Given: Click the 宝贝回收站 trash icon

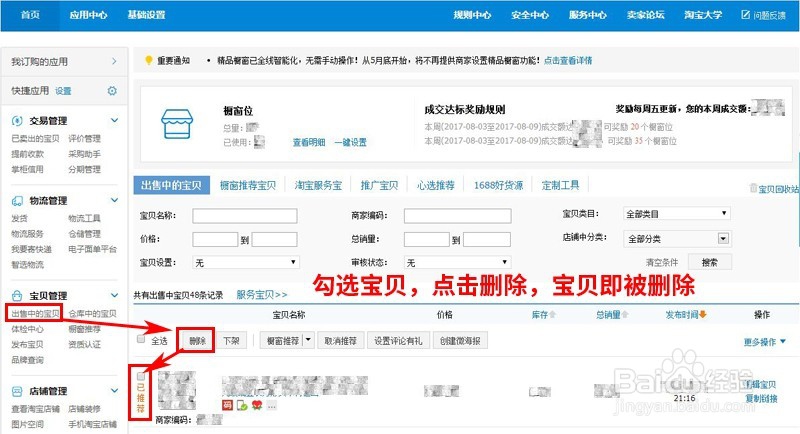Looking at the screenshot, I should pos(753,188).
